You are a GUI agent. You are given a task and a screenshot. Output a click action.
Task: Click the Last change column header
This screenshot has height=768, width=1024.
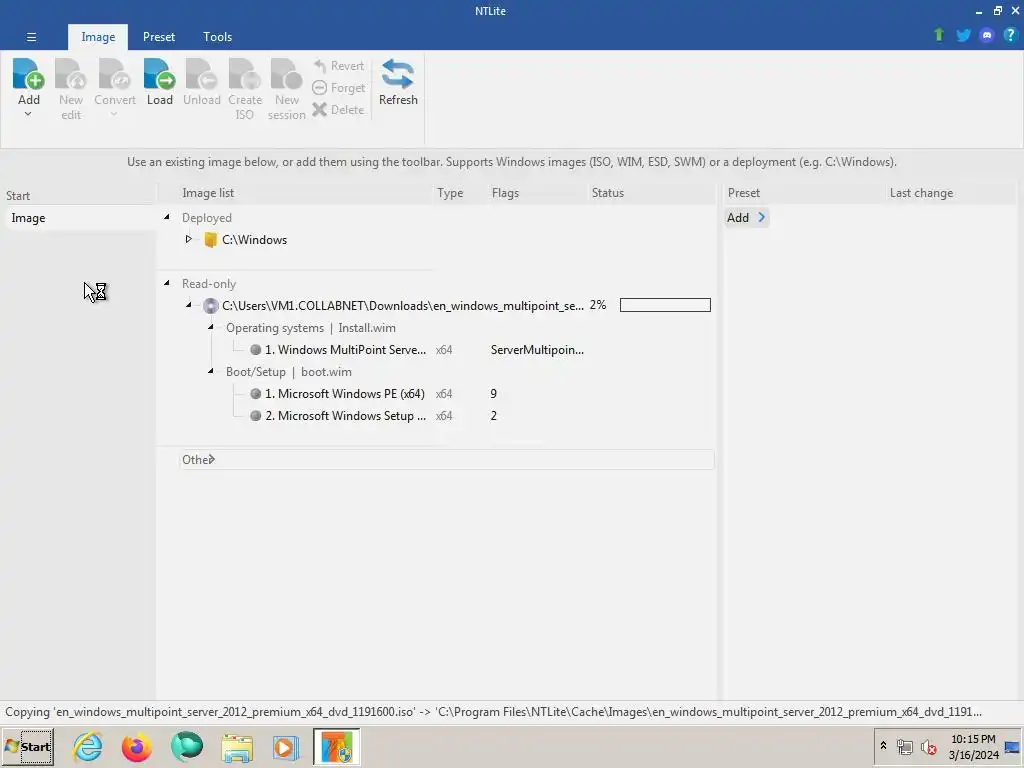point(921,193)
